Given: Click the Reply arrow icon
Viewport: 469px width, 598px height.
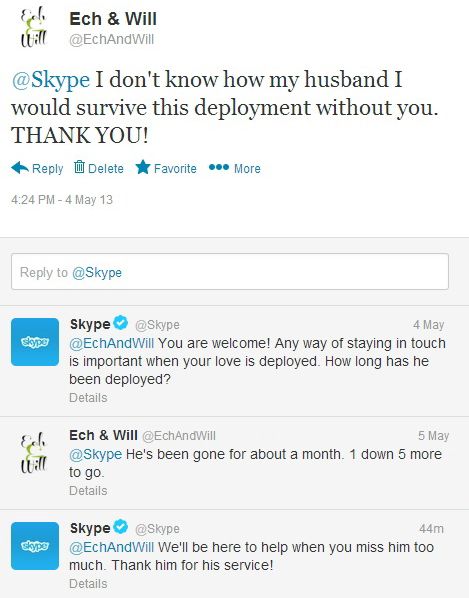Looking at the screenshot, I should pyautogui.click(x=20, y=168).
